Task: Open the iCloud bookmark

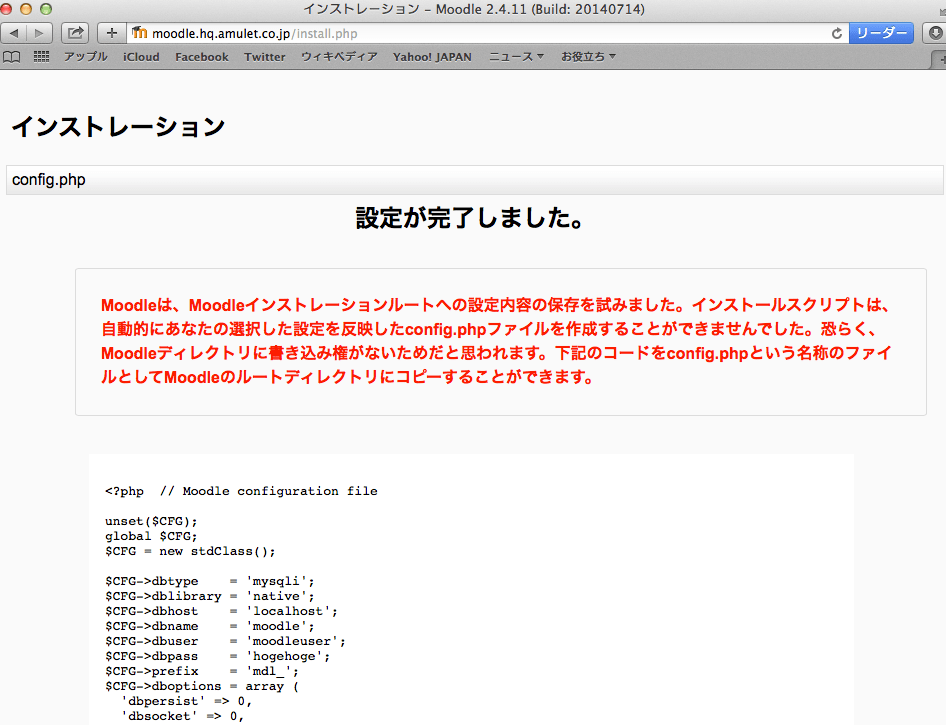Action: [141, 57]
